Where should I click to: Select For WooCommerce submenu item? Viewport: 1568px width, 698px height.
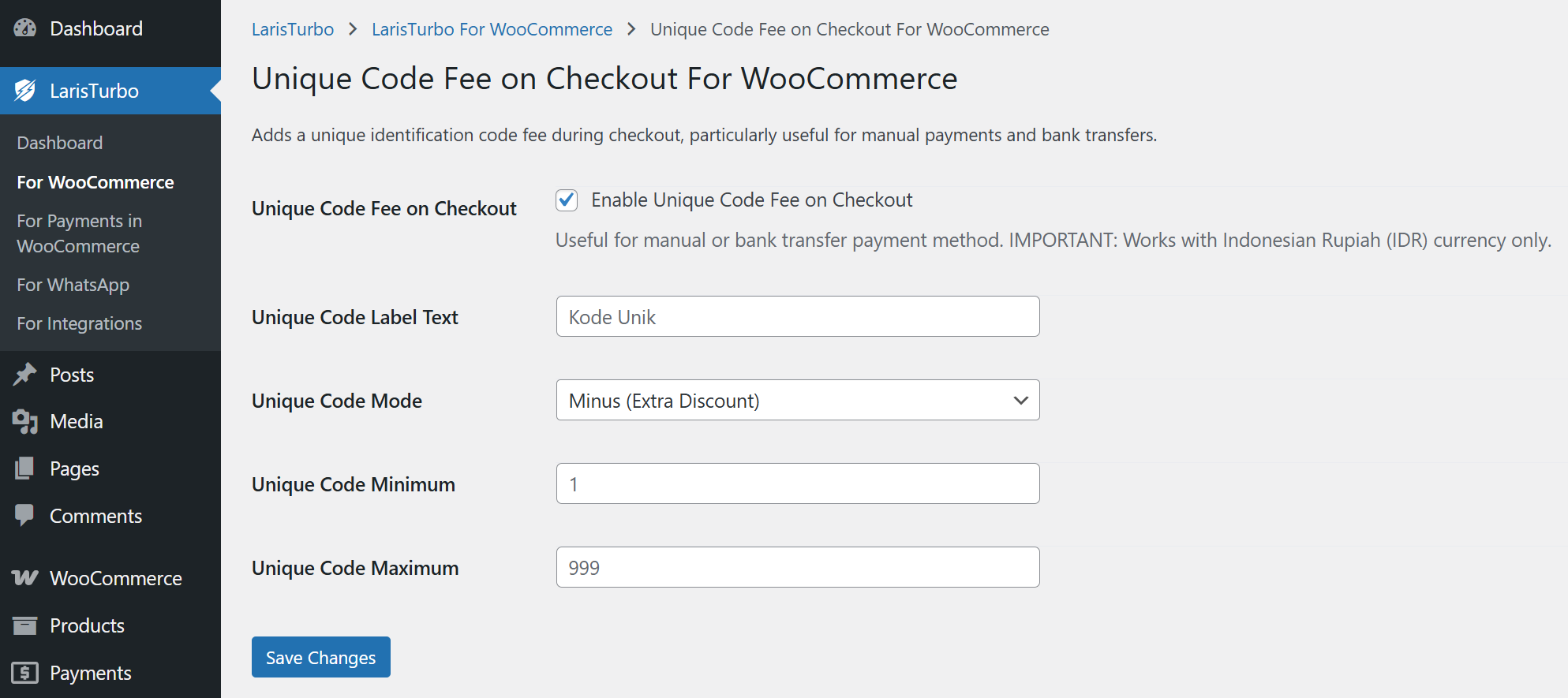tap(95, 182)
